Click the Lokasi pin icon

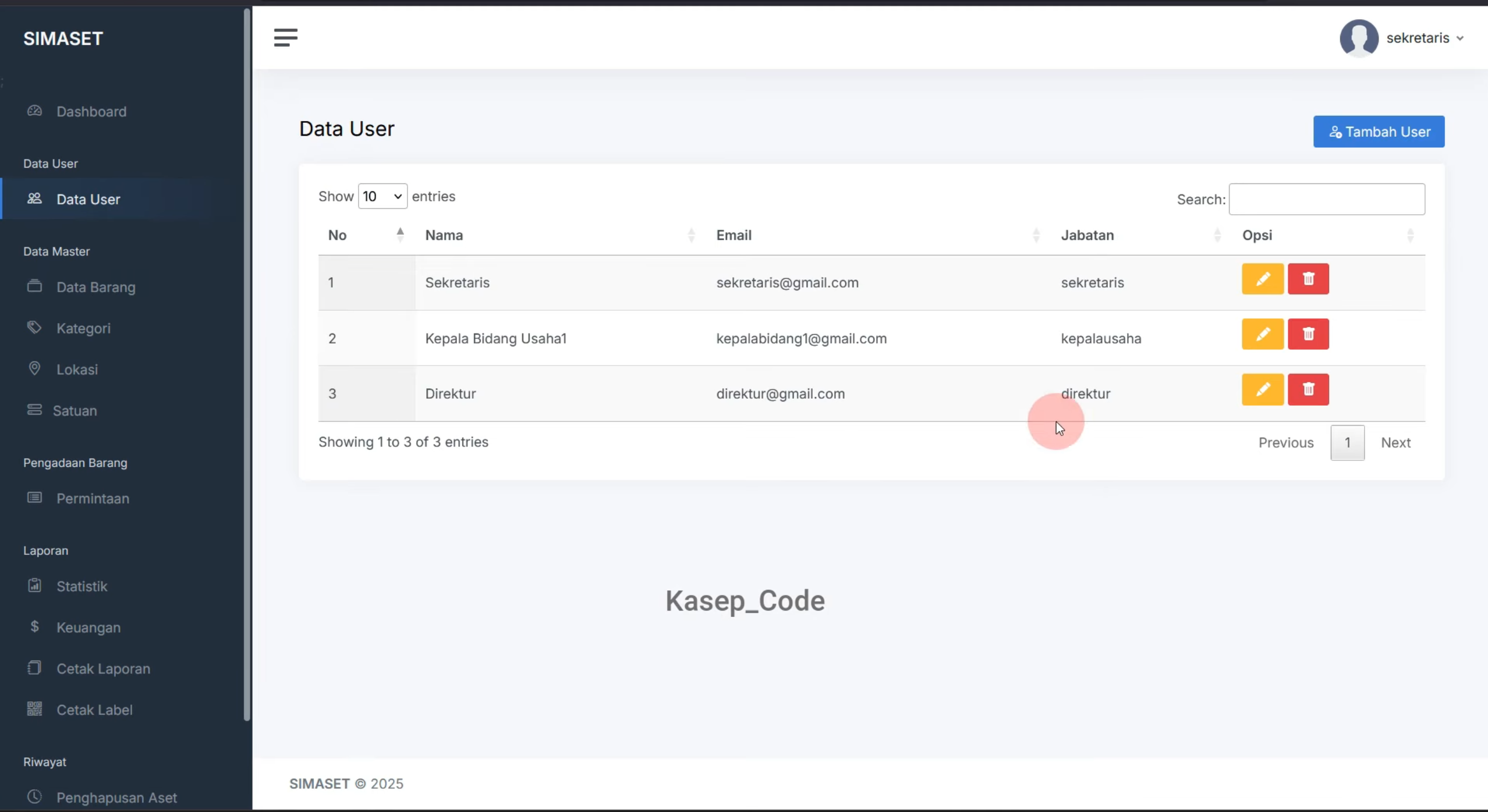click(34, 368)
